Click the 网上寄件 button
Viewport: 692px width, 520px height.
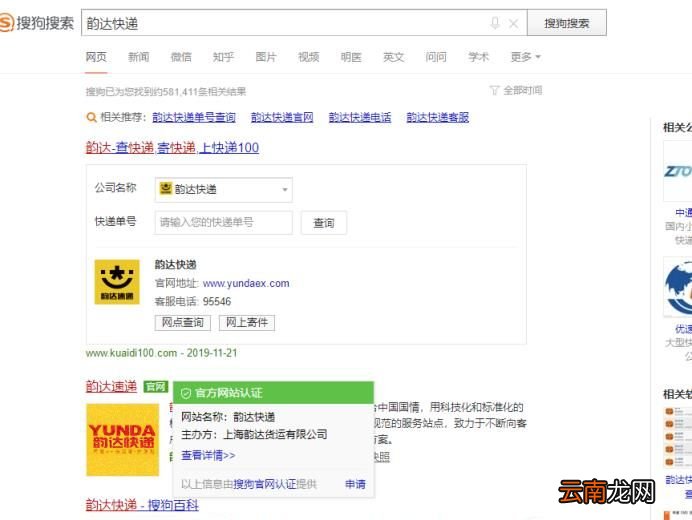pos(247,323)
